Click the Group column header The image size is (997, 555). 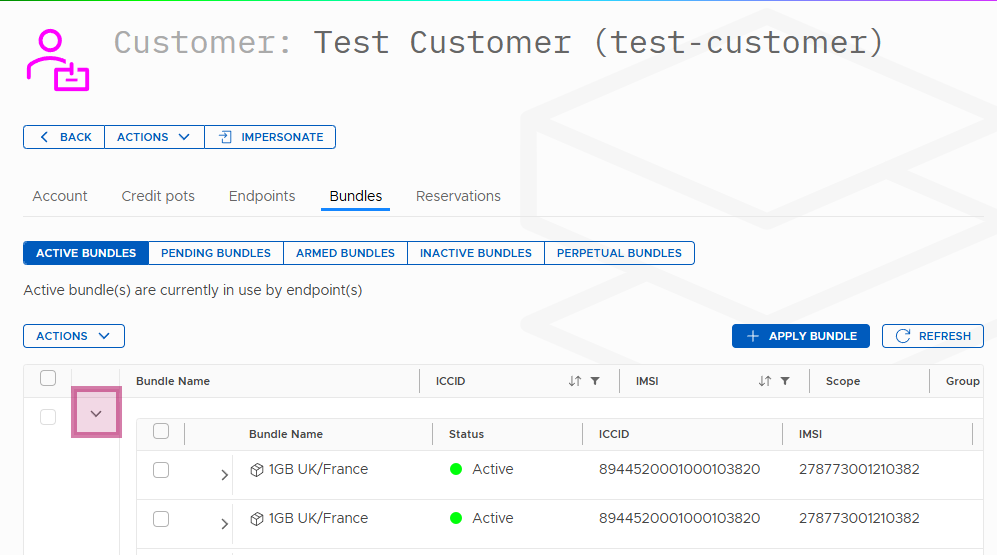pos(963,381)
